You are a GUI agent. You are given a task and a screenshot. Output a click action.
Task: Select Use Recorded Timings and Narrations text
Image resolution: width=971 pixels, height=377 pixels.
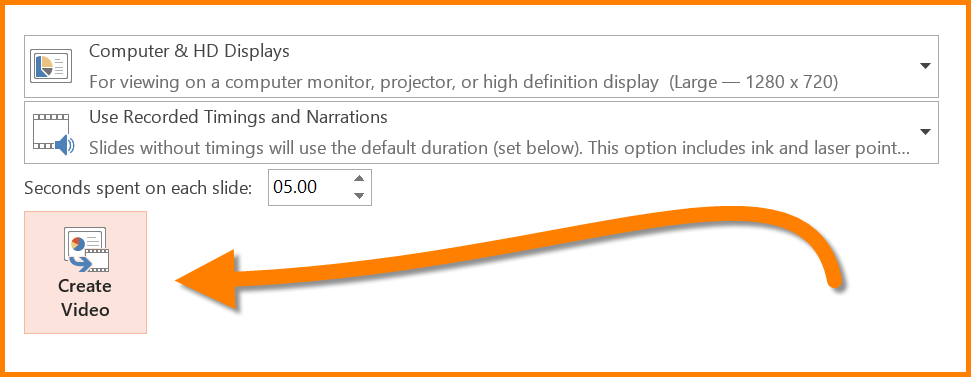coord(238,117)
